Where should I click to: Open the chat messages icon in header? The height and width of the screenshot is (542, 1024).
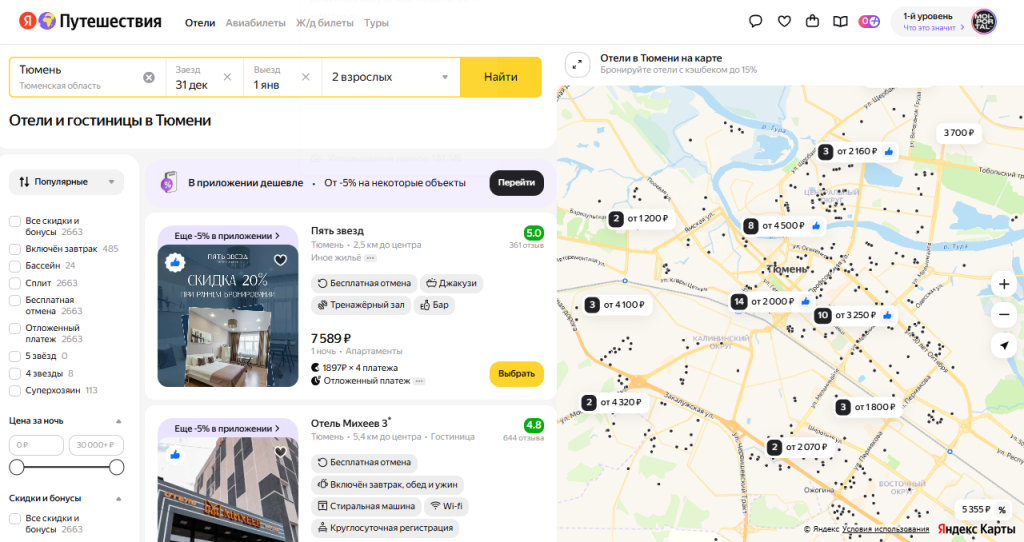coord(756,21)
